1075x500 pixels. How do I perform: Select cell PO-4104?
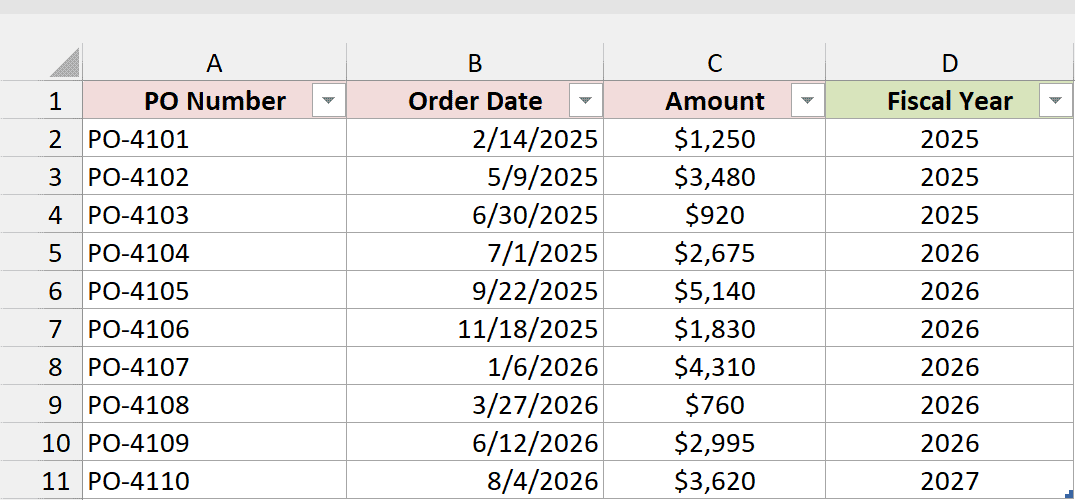[x=215, y=253]
